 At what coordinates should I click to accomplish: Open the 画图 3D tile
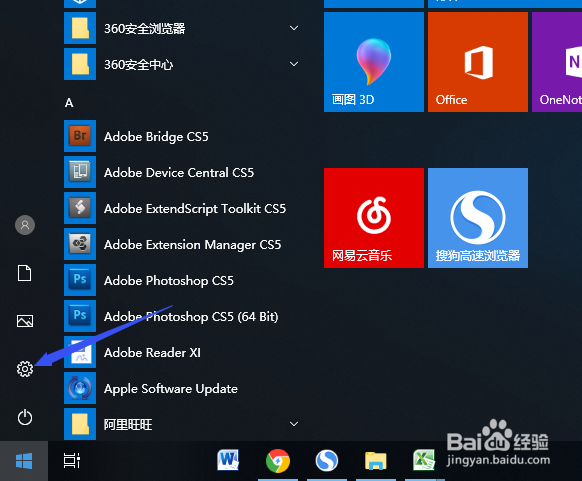coord(374,62)
